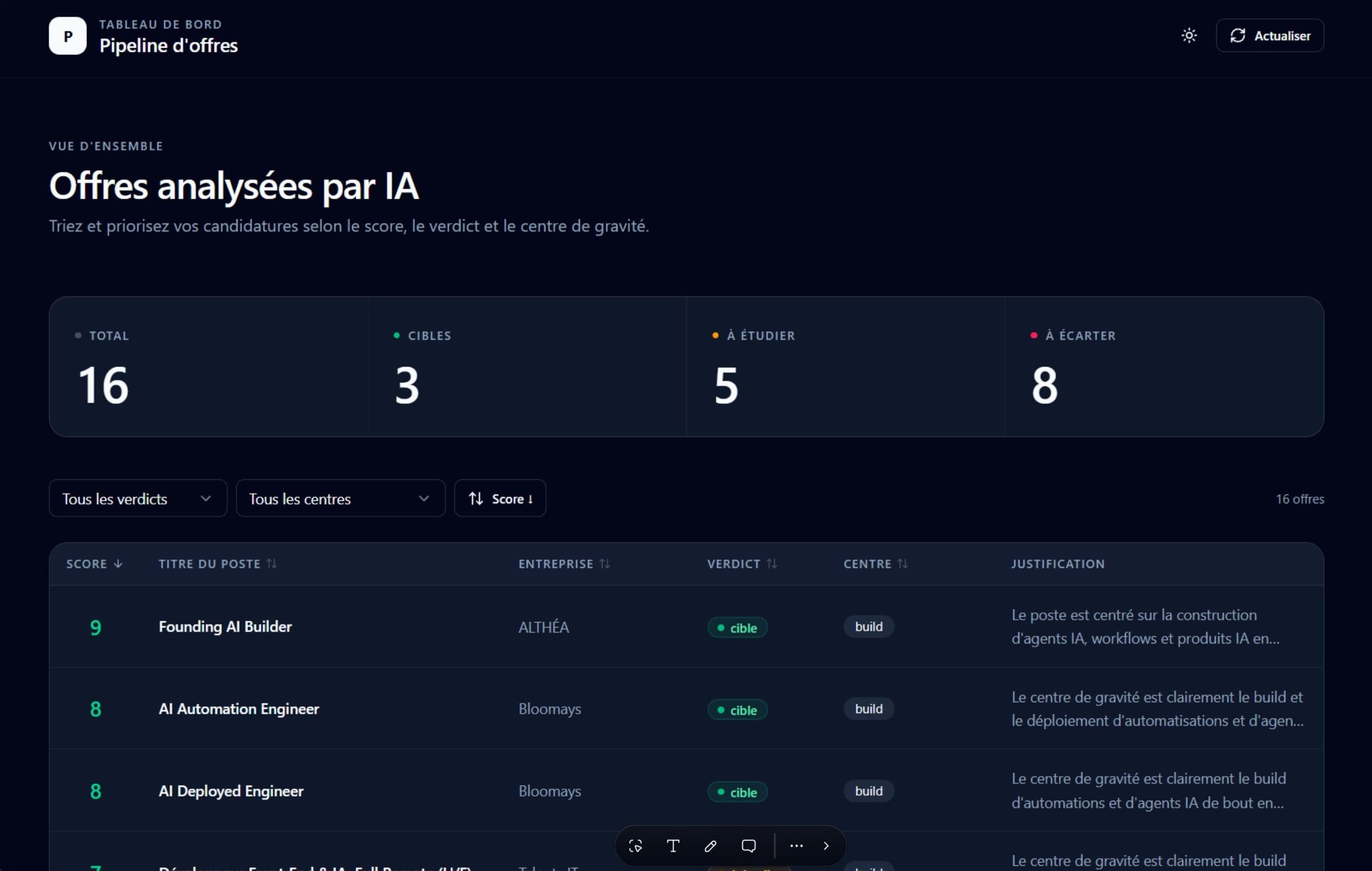1372x871 pixels.
Task: Sort by VERDICT column header
Action: pos(742,564)
